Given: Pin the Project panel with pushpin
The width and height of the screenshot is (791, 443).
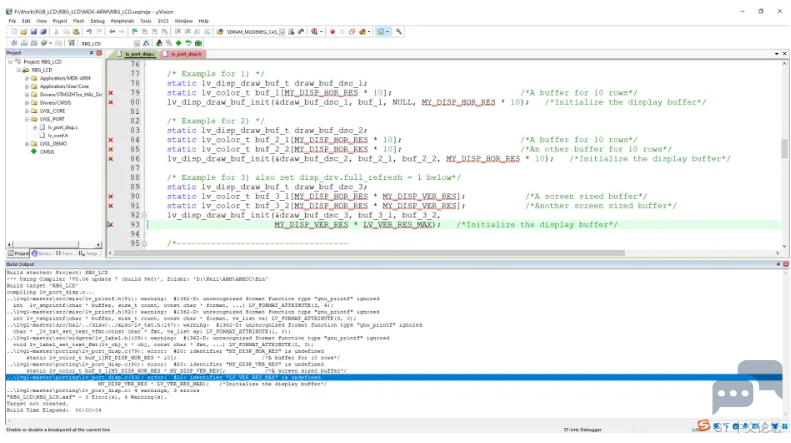Looking at the screenshot, I should pos(91,52).
